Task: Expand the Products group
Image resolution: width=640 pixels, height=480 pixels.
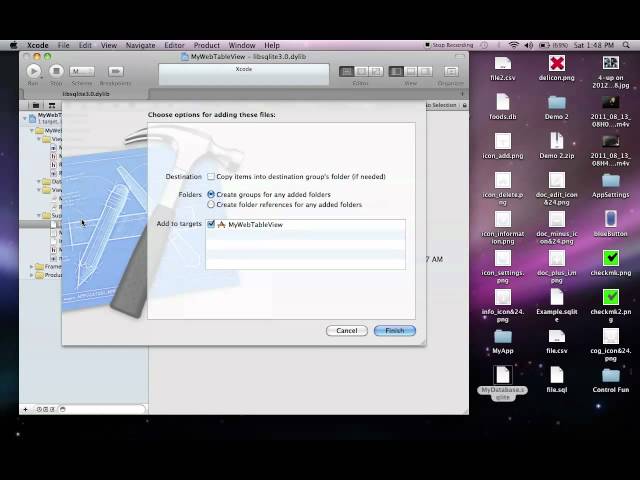Action: (32, 276)
